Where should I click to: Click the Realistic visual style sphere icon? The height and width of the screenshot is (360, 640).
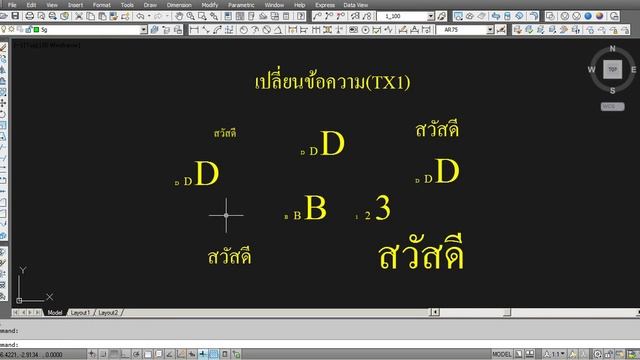point(599,16)
